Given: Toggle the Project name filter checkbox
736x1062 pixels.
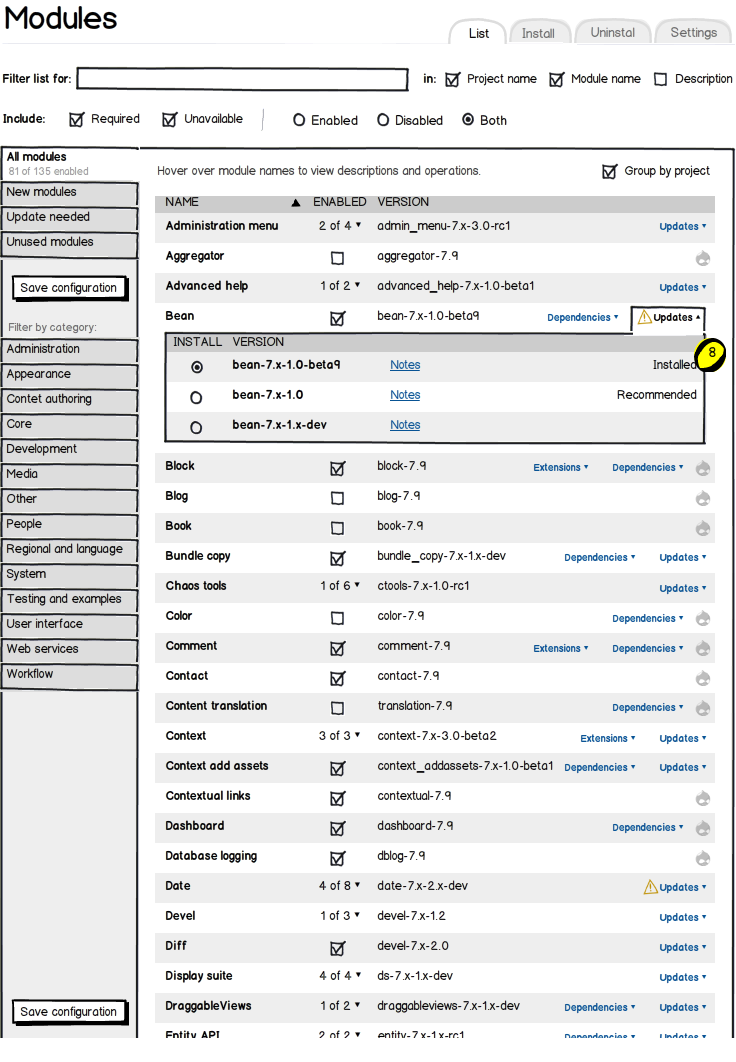Looking at the screenshot, I should pyautogui.click(x=452, y=80).
